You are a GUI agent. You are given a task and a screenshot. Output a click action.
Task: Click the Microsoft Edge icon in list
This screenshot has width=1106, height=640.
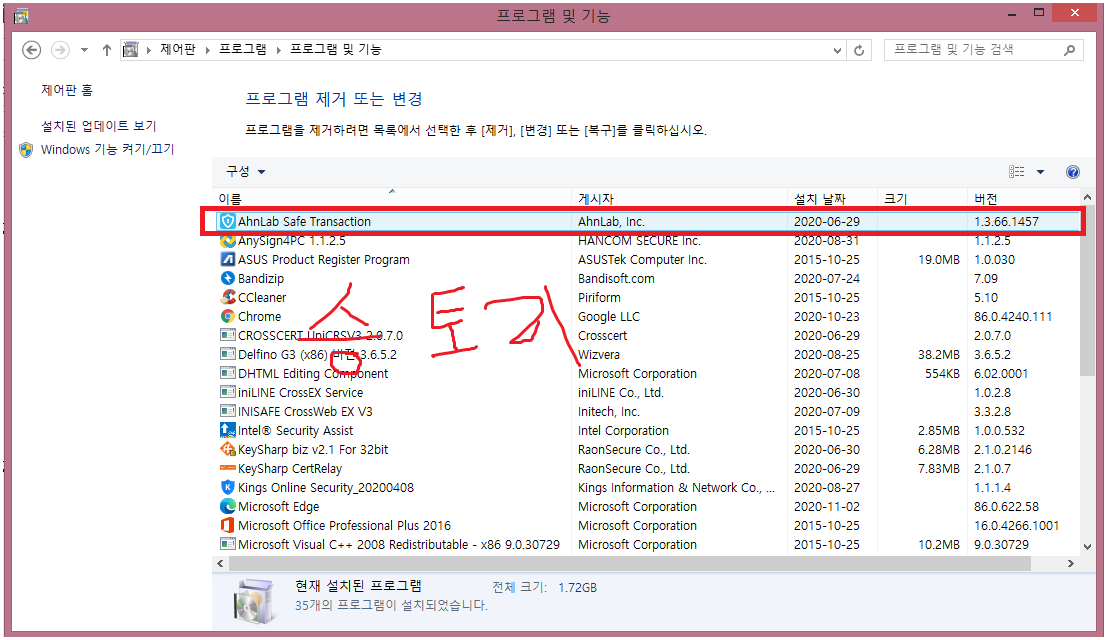pos(227,507)
